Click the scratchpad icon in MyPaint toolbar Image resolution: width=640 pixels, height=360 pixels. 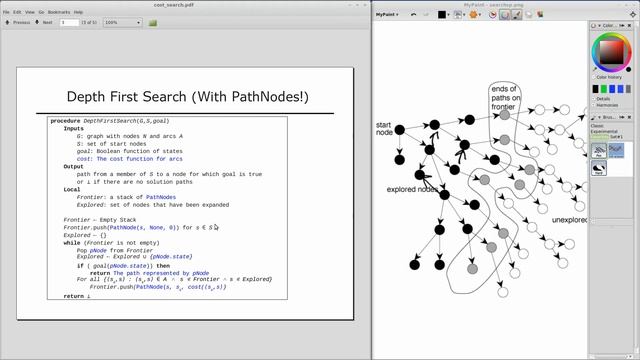tap(529, 15)
